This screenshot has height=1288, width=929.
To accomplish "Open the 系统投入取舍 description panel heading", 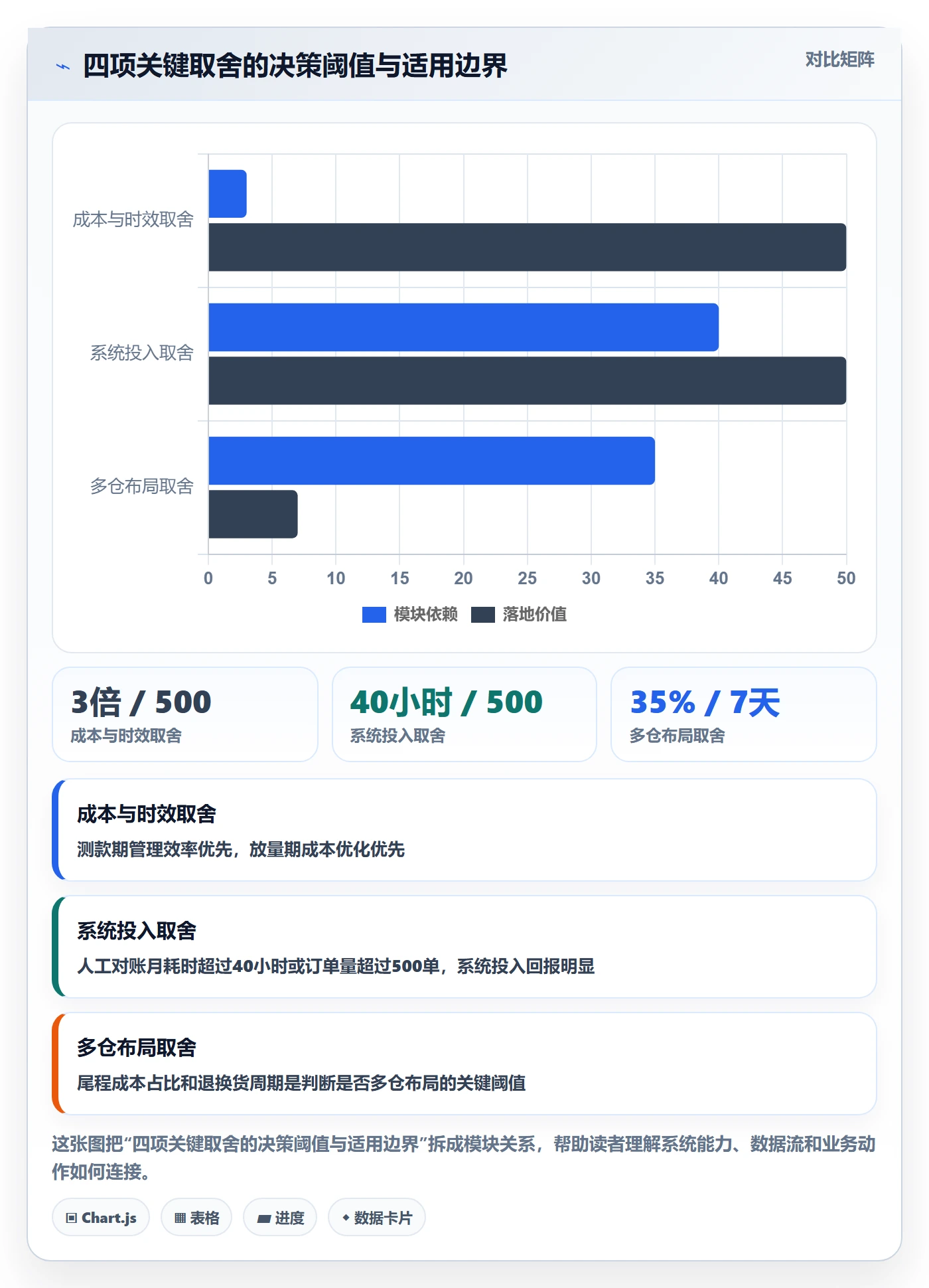I will [x=137, y=931].
